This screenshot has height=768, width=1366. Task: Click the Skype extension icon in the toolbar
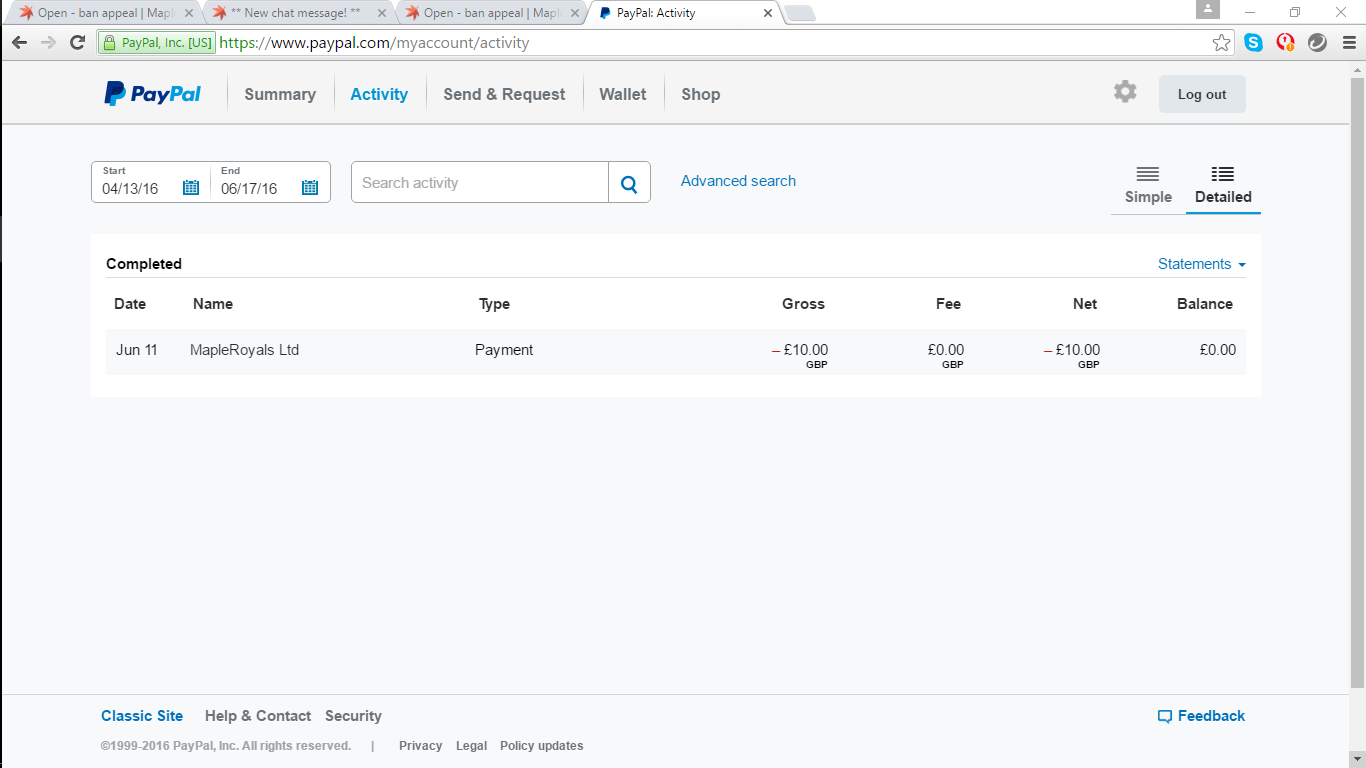1253,43
